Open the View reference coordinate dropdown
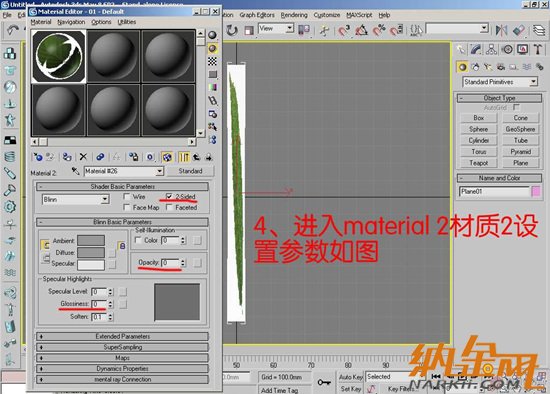Image resolution: width=550 pixels, height=394 pixels. pos(289,28)
